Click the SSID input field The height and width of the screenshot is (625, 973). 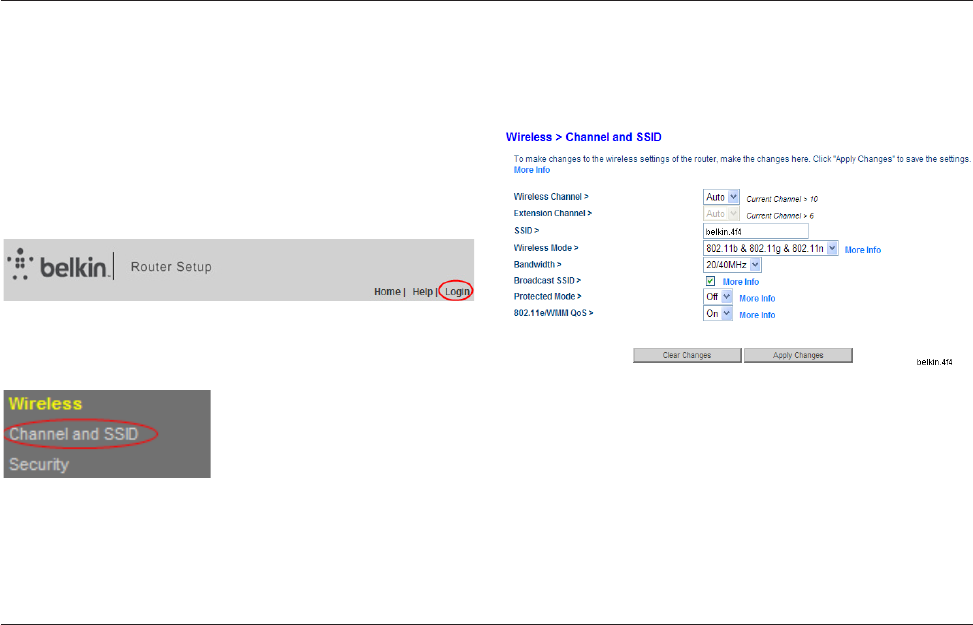click(x=756, y=232)
